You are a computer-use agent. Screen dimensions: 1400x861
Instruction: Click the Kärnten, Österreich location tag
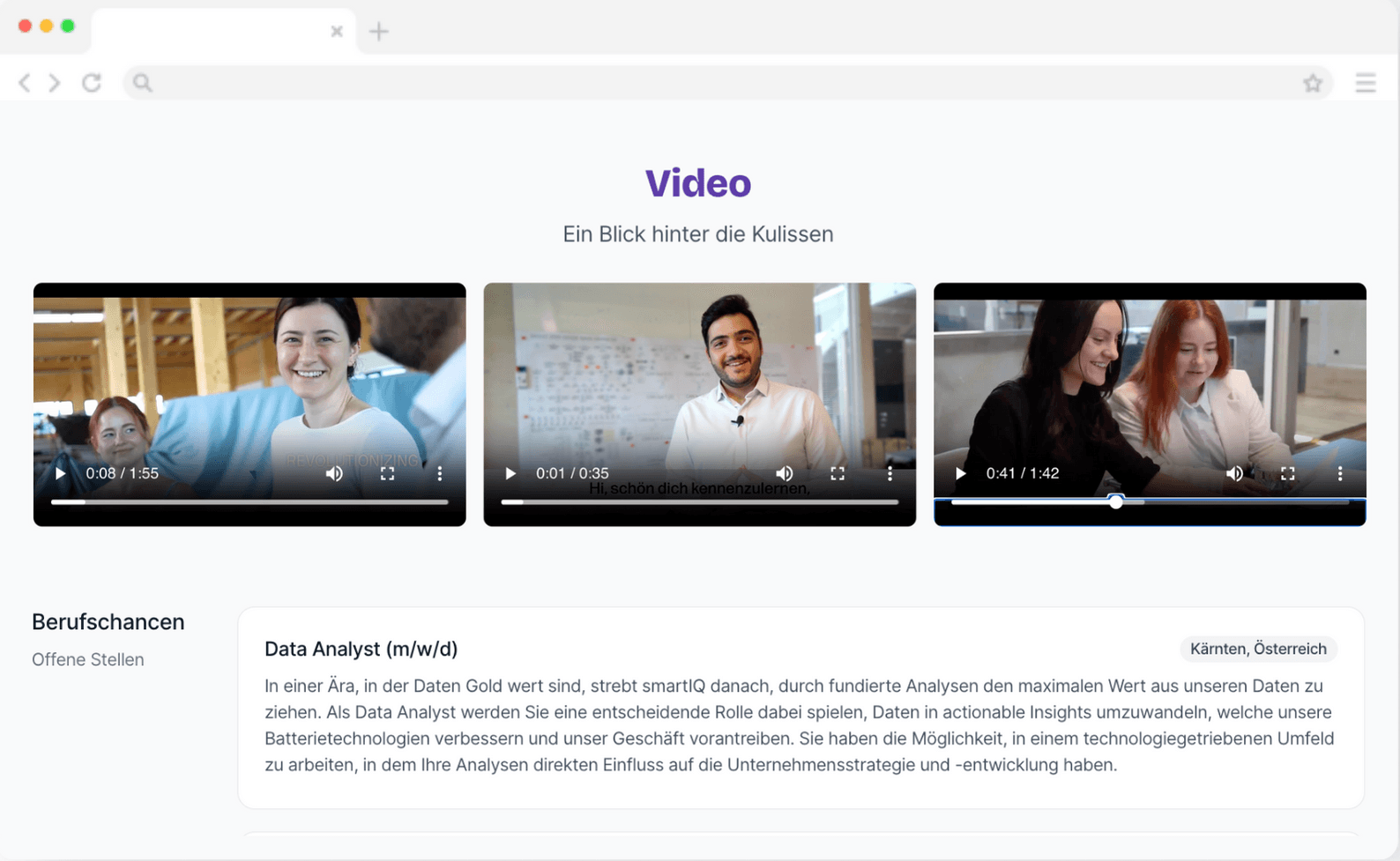click(1258, 649)
